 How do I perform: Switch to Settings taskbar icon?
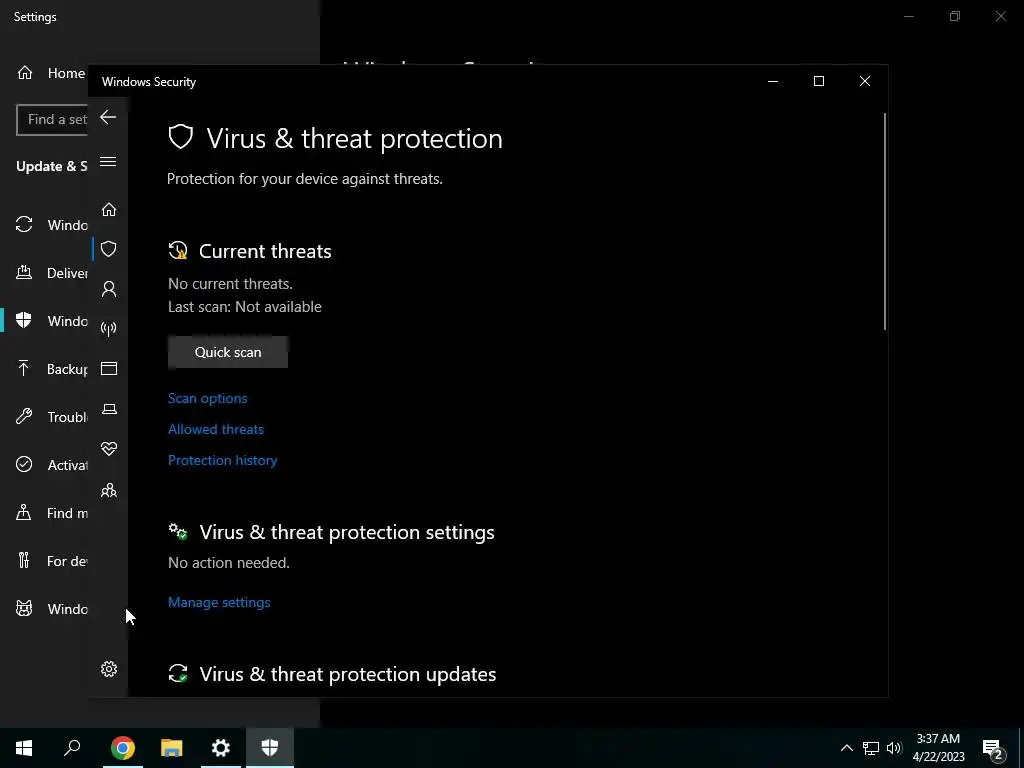pos(221,748)
